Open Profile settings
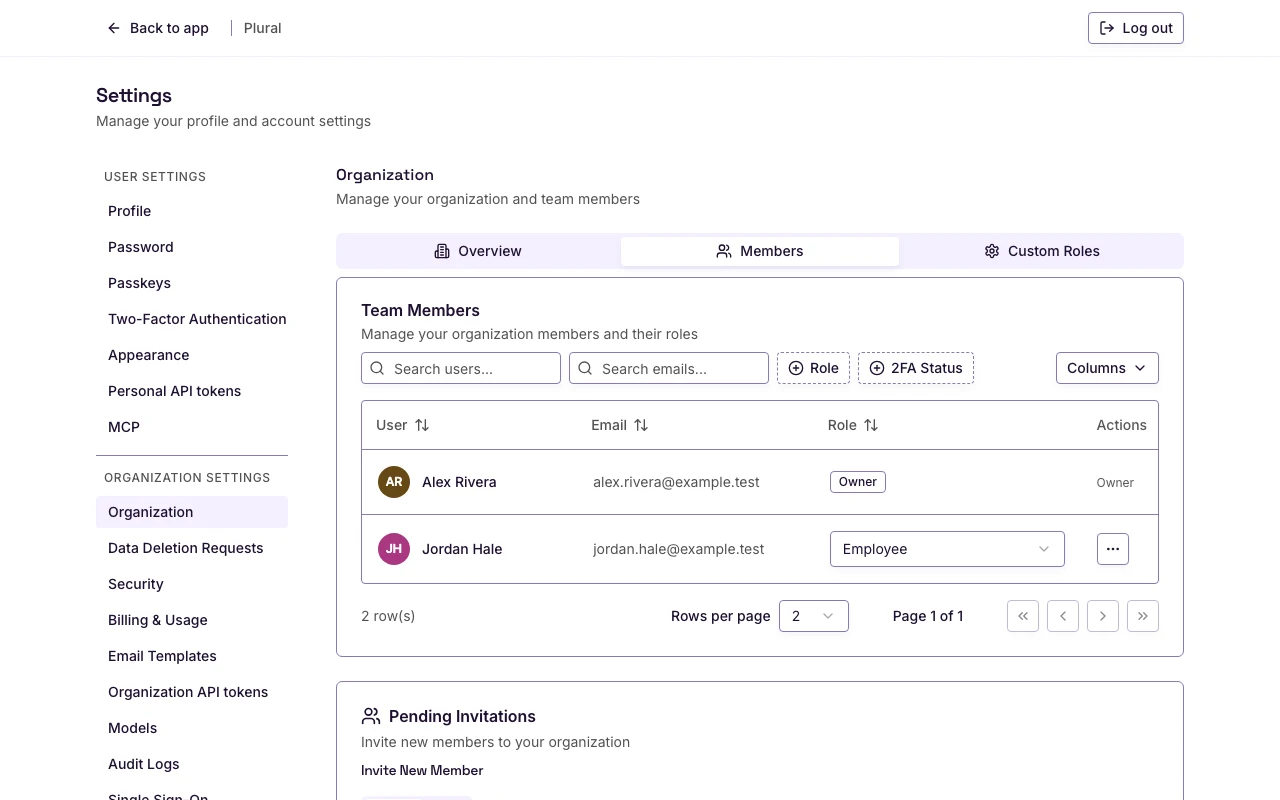This screenshot has height=800, width=1280. pos(192,211)
